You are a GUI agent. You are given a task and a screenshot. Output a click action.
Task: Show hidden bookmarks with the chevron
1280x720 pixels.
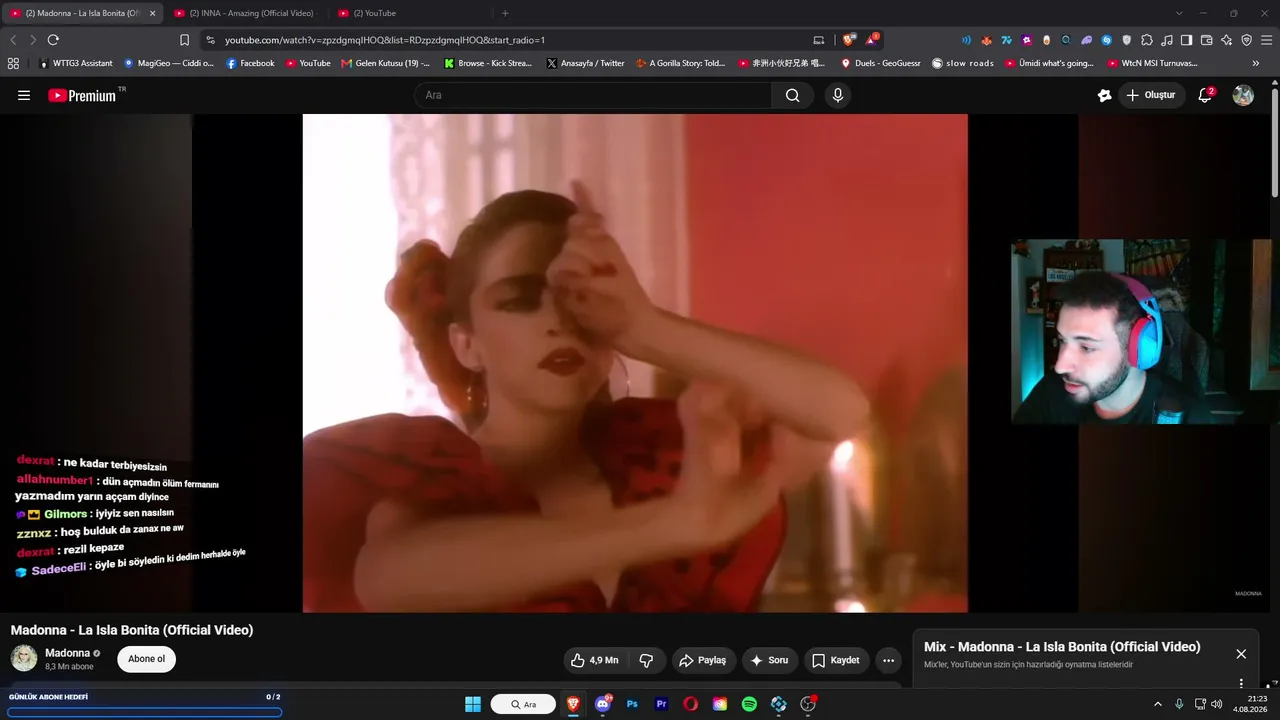tap(1256, 63)
